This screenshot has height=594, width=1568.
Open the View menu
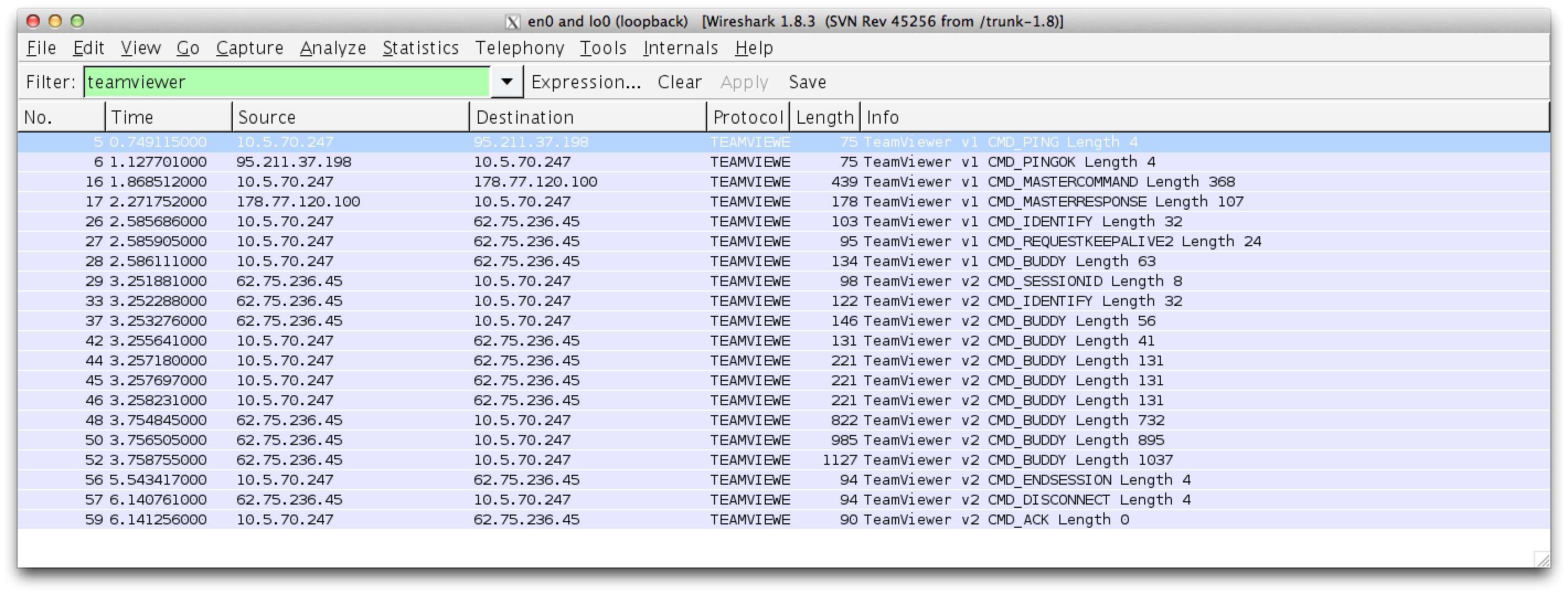[141, 47]
